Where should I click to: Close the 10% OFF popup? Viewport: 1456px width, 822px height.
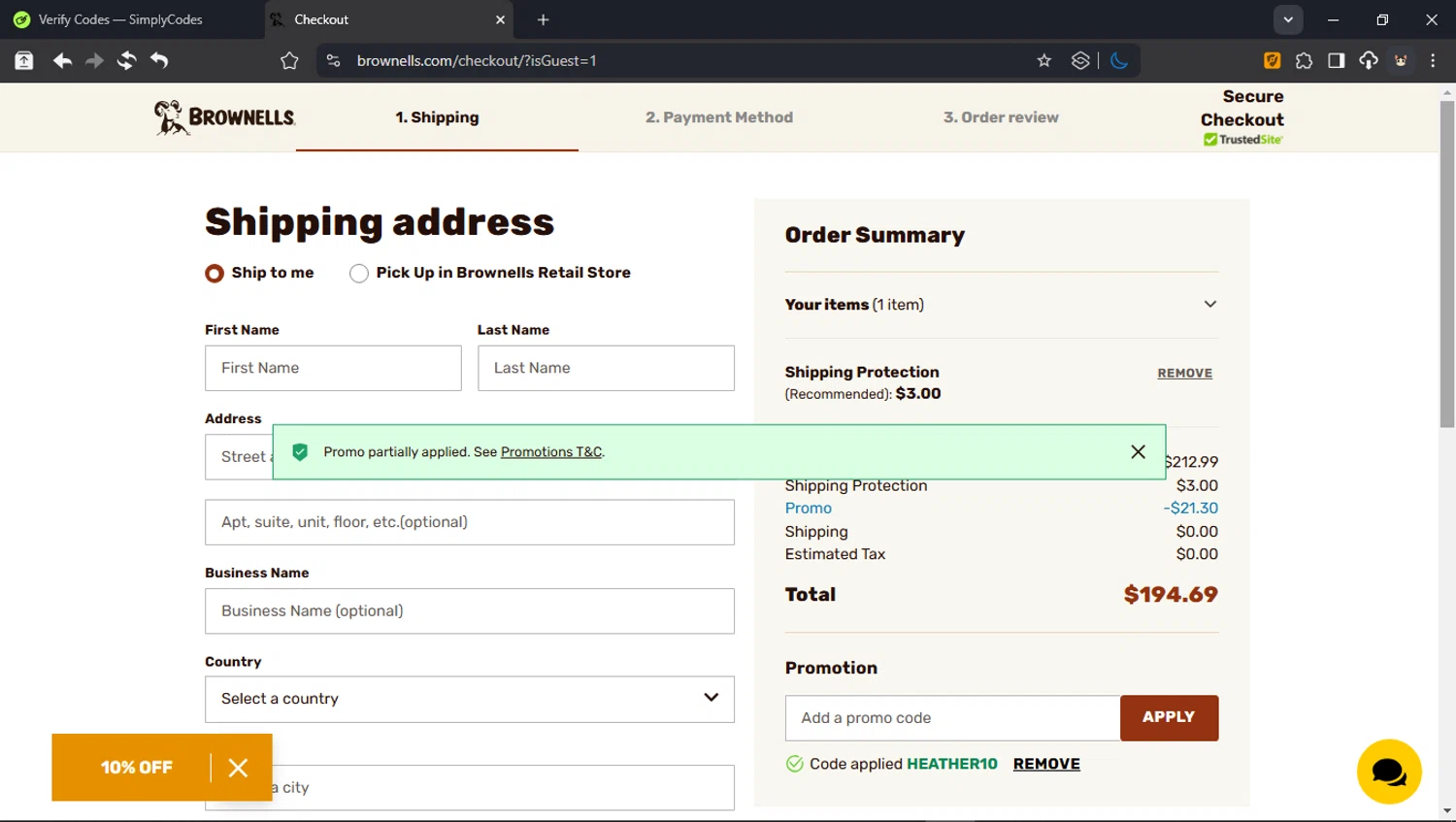coord(238,768)
